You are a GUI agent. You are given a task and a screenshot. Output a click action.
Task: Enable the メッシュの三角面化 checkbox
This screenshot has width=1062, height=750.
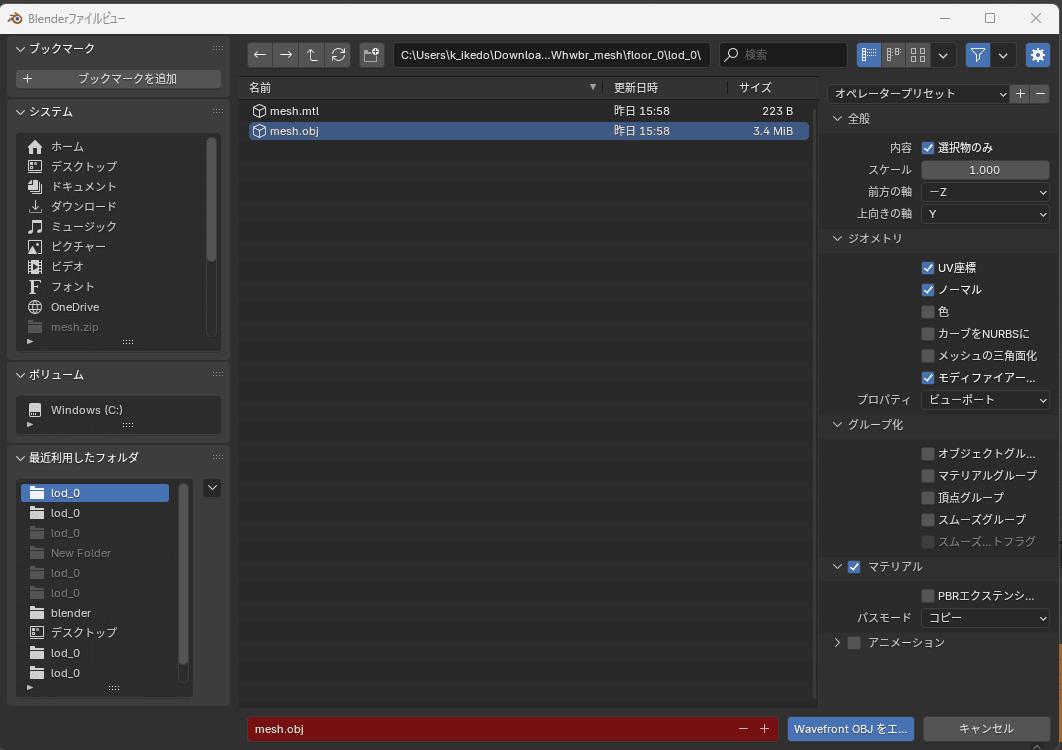tap(928, 356)
